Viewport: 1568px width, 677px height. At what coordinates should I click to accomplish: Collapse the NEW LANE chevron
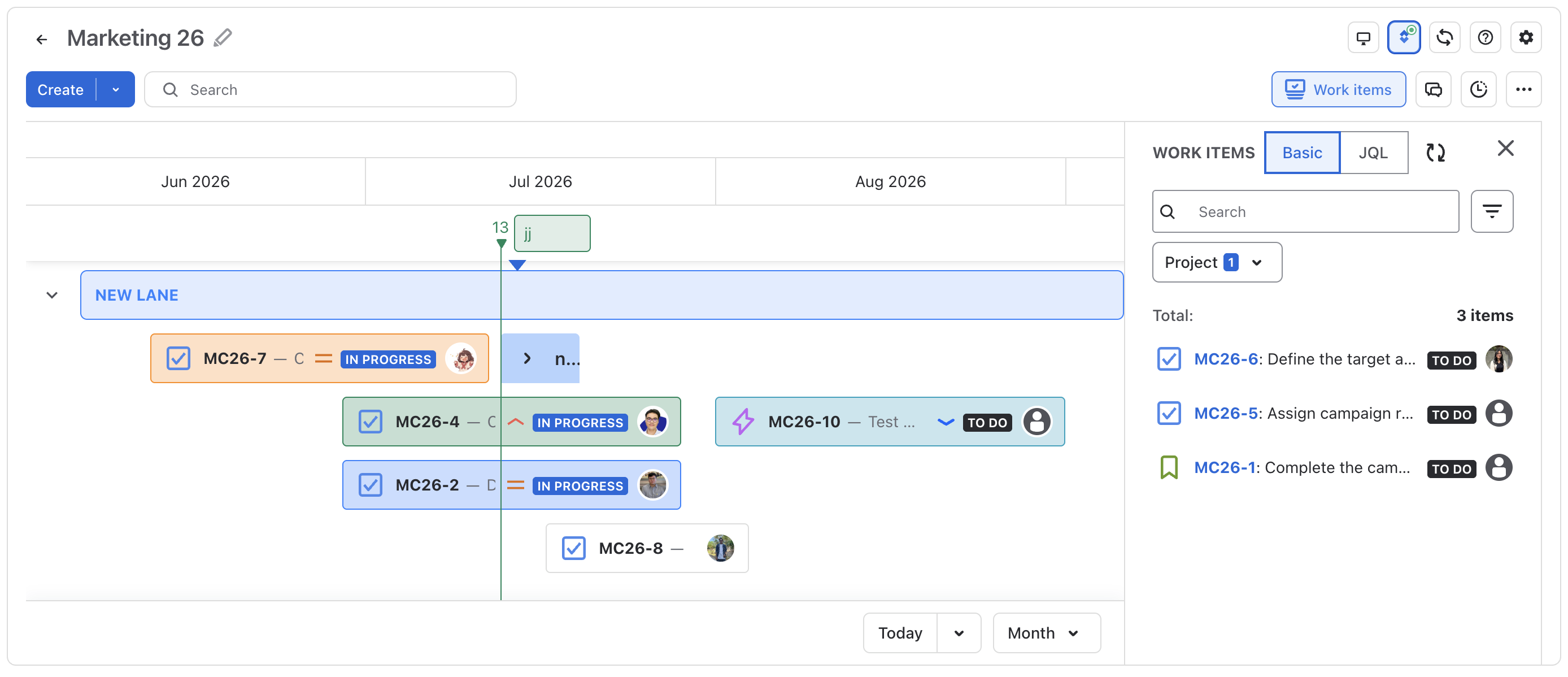click(52, 296)
